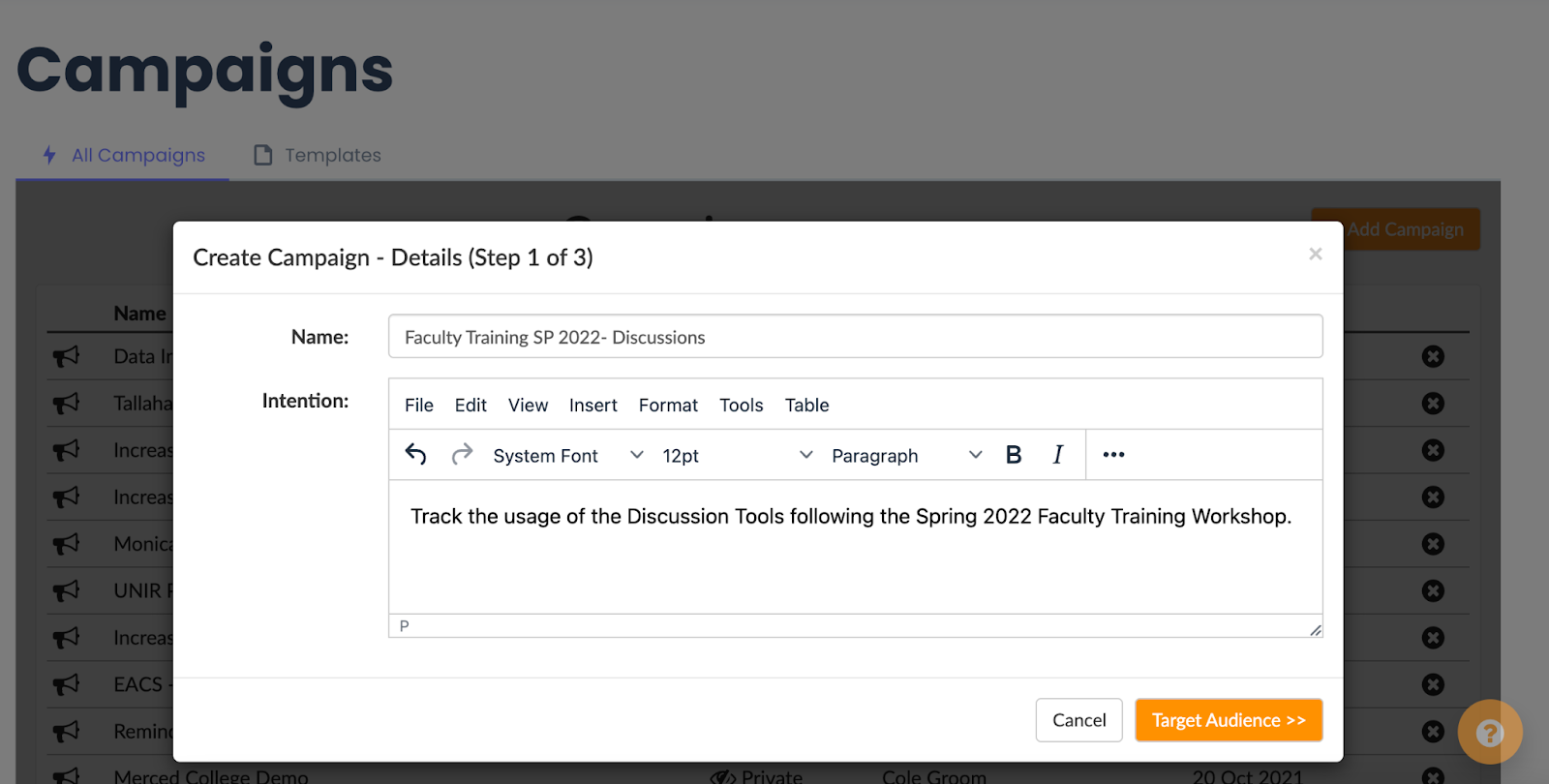The image size is (1549, 784).
Task: Toggle bold formatting in the editor
Action: click(x=1014, y=455)
